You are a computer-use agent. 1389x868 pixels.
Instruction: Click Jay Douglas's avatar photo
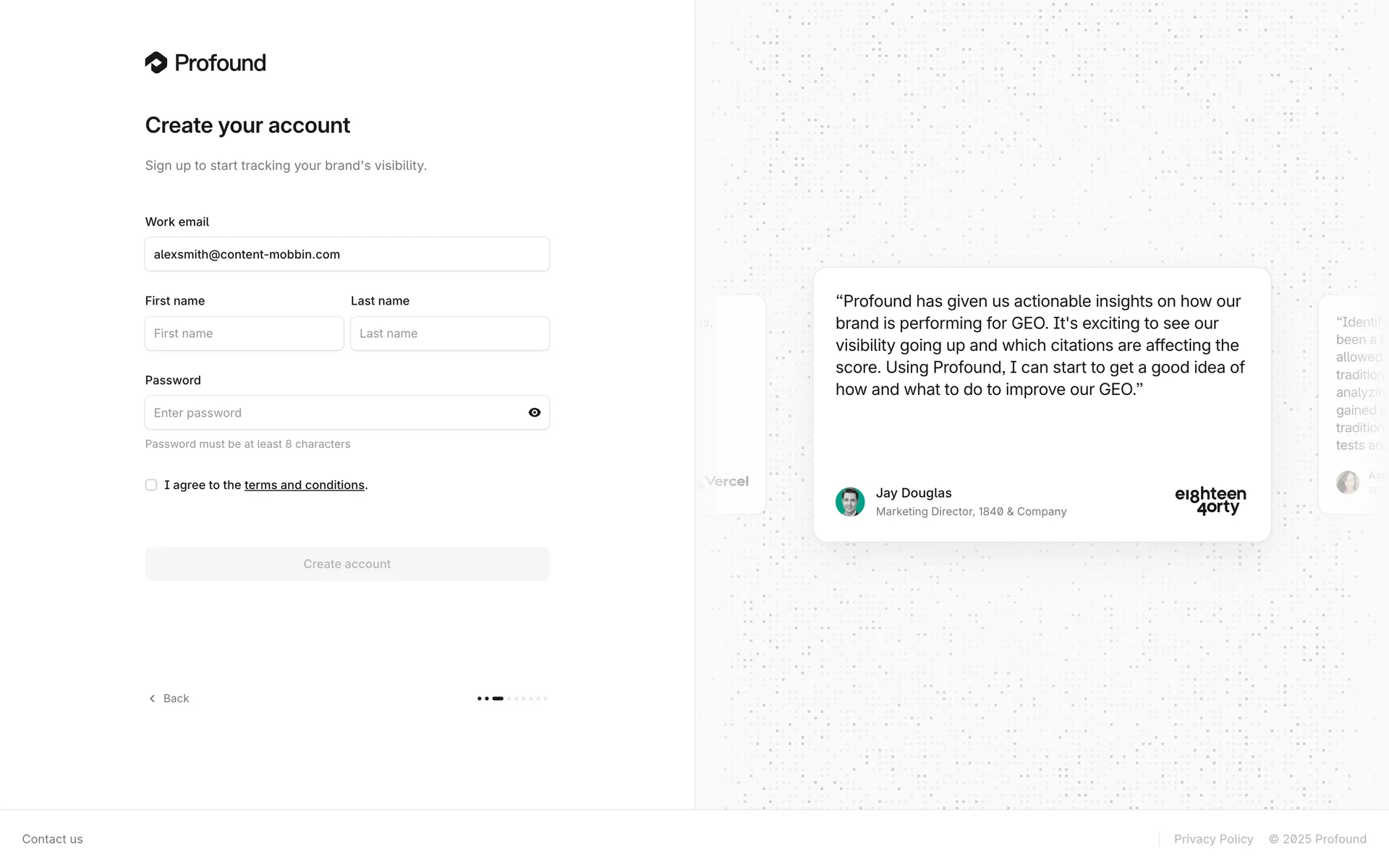850,501
